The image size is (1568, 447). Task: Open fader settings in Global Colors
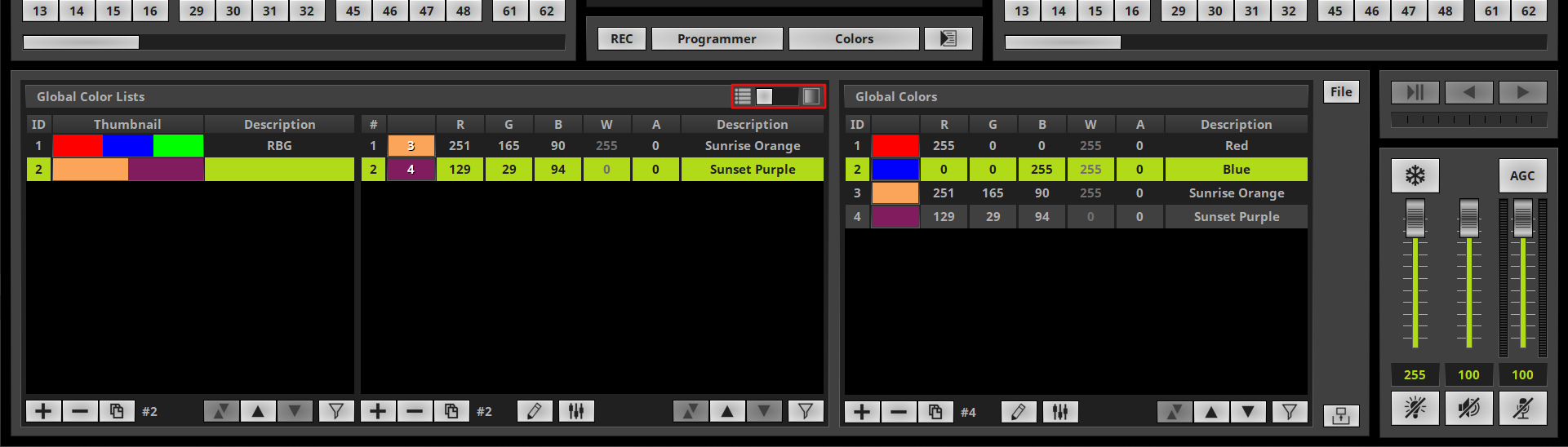[1060, 412]
